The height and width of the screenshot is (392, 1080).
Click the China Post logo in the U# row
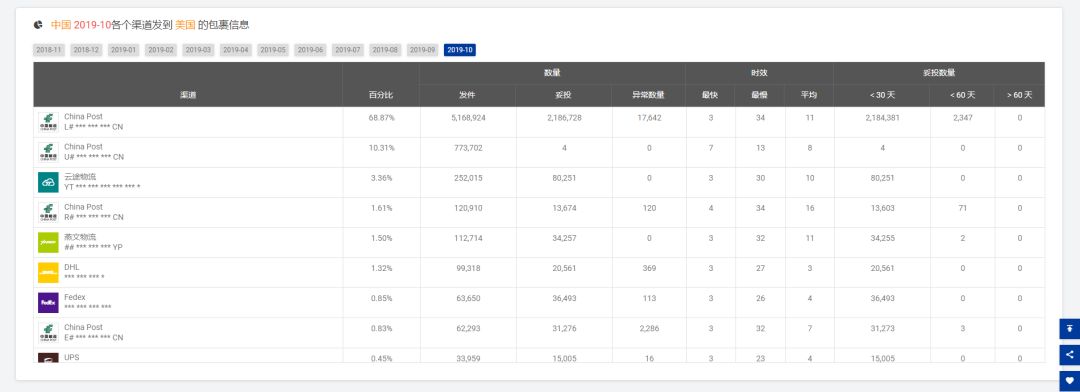(48, 152)
